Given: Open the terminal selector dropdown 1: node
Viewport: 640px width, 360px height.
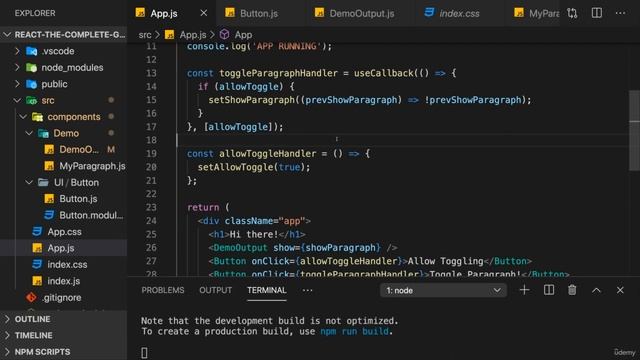Looking at the screenshot, I should point(443,290).
